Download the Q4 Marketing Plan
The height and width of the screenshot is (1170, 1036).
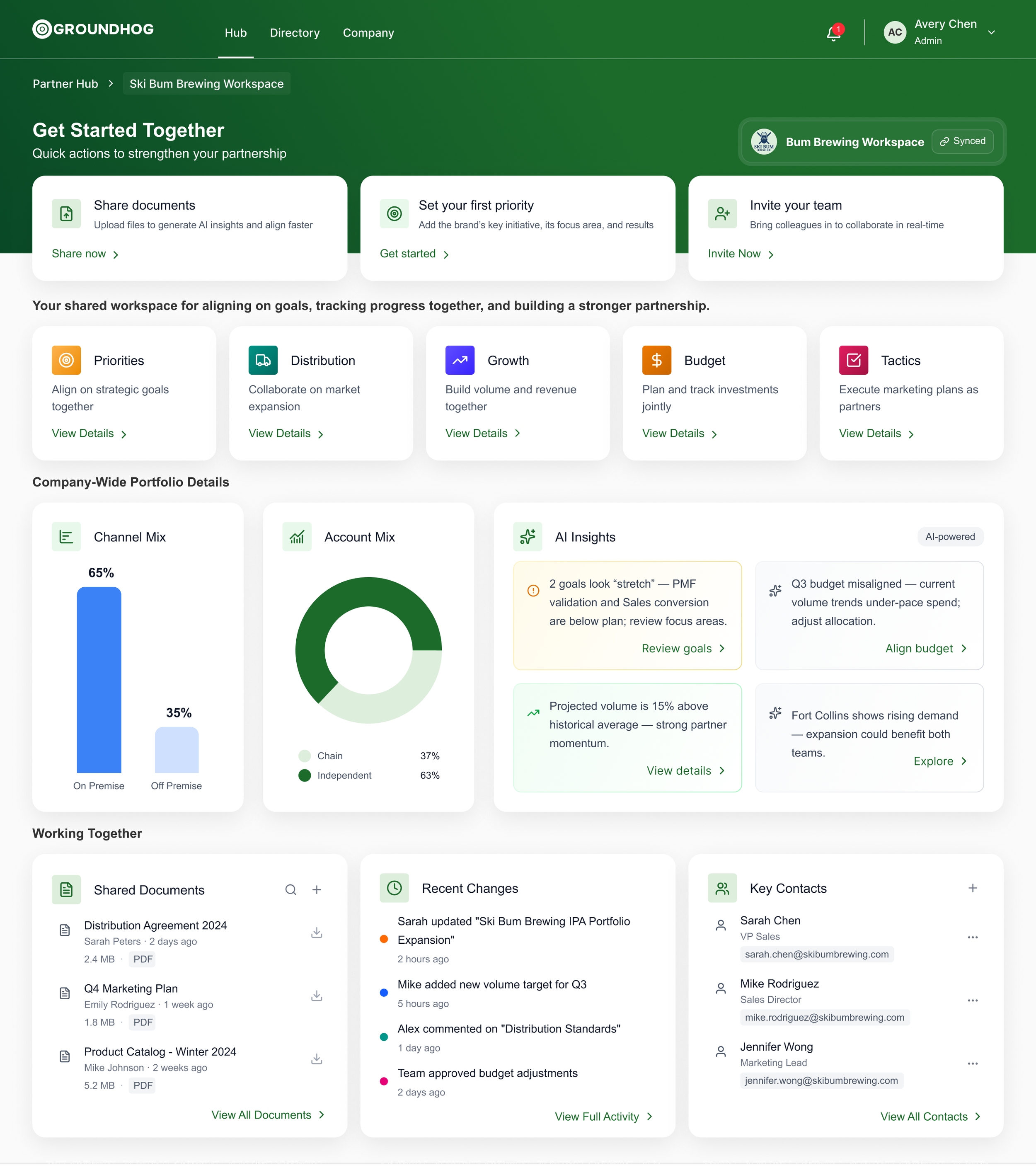click(x=317, y=996)
